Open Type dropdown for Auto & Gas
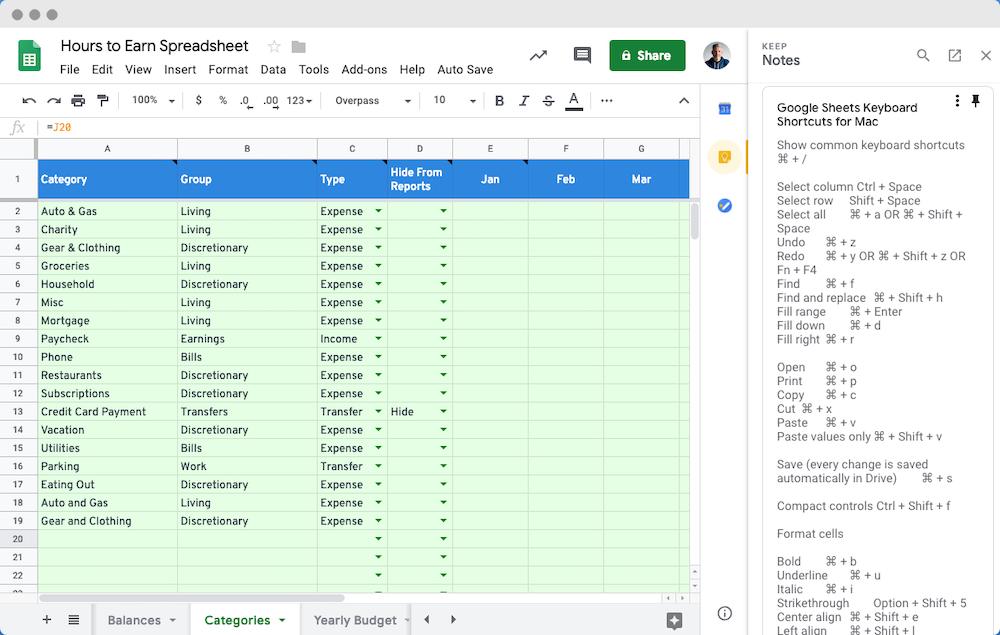Screen dimensions: 1000x635 pyautogui.click(x=378, y=210)
